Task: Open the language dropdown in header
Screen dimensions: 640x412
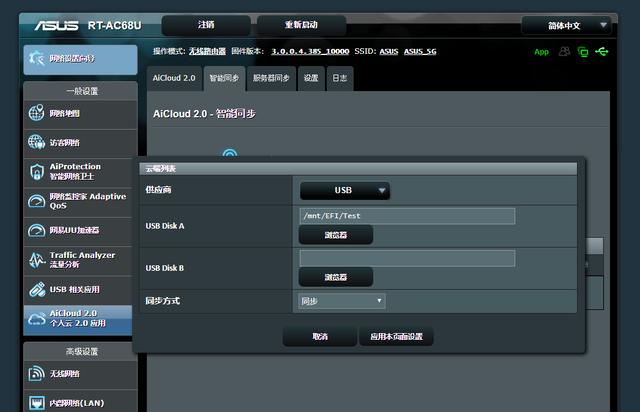Action: click(x=566, y=25)
